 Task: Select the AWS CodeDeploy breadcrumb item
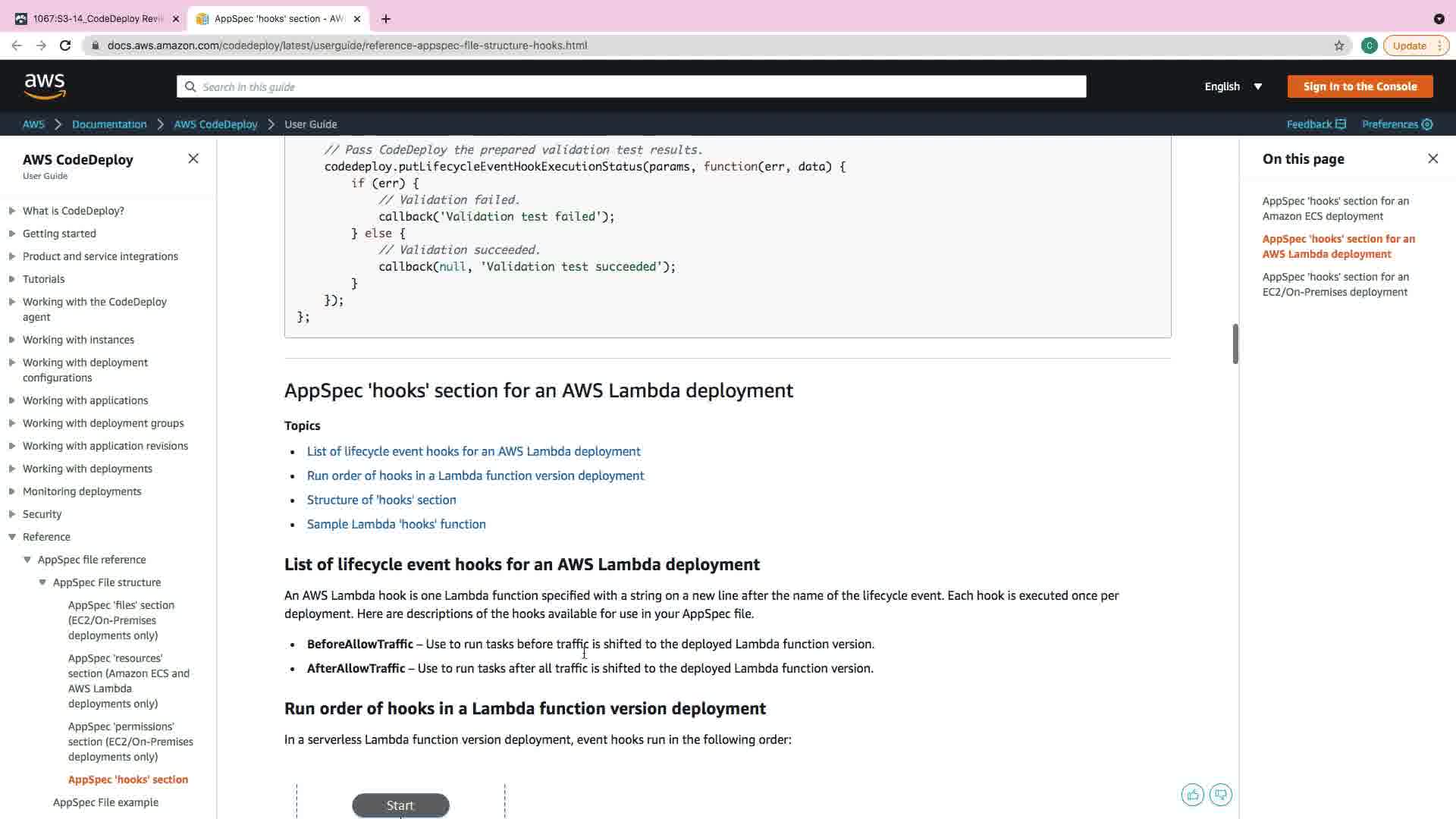coord(215,124)
